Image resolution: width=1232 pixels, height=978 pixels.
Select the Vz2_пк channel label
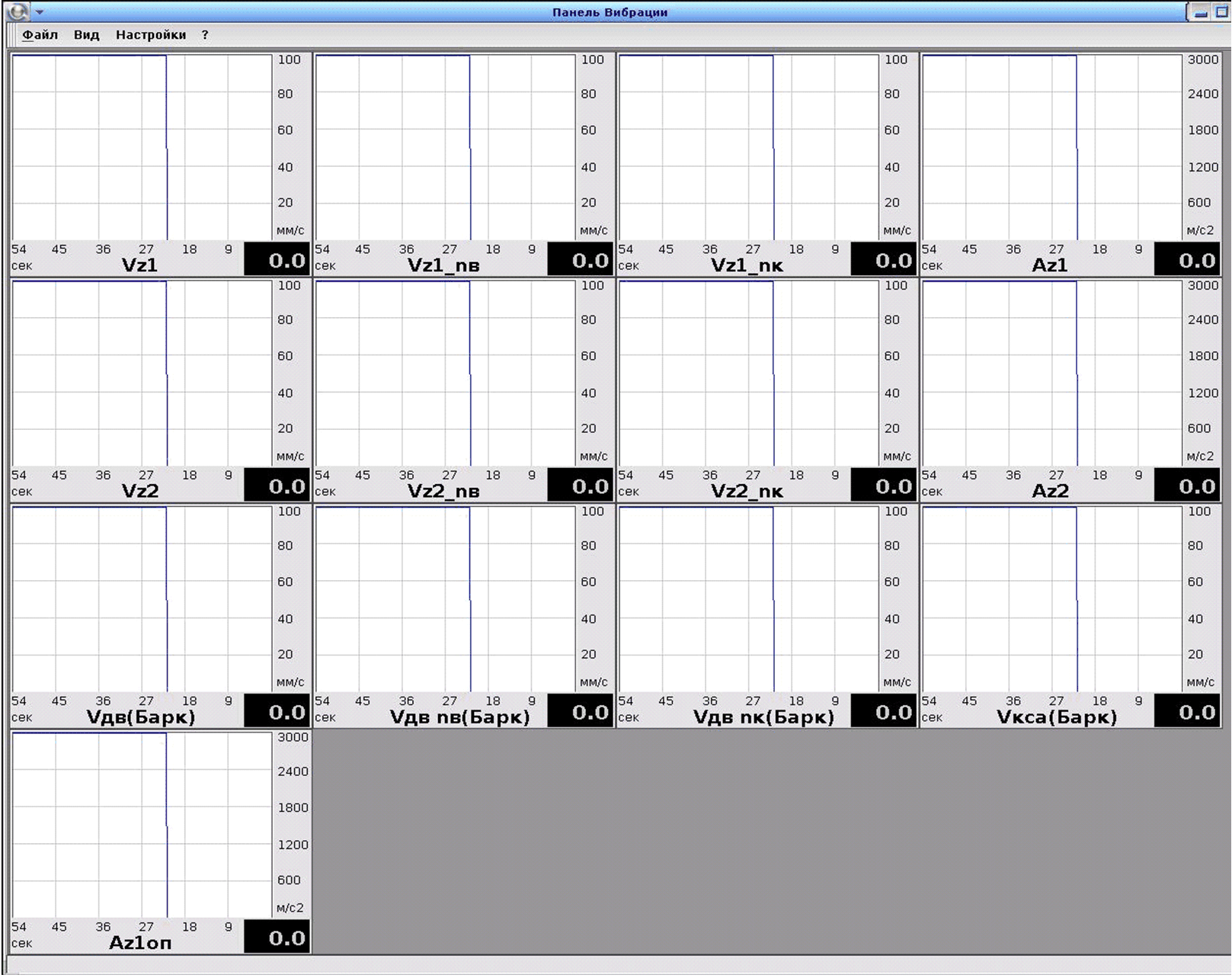(x=747, y=491)
